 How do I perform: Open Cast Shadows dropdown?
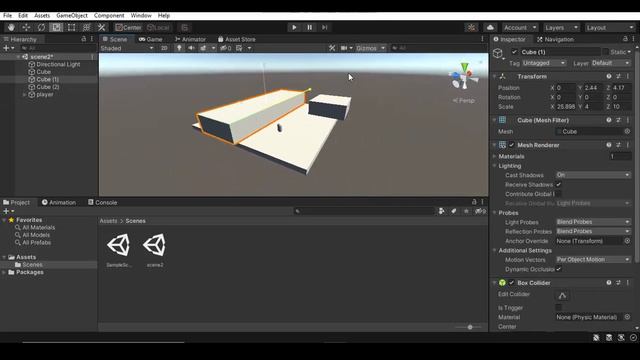593,175
